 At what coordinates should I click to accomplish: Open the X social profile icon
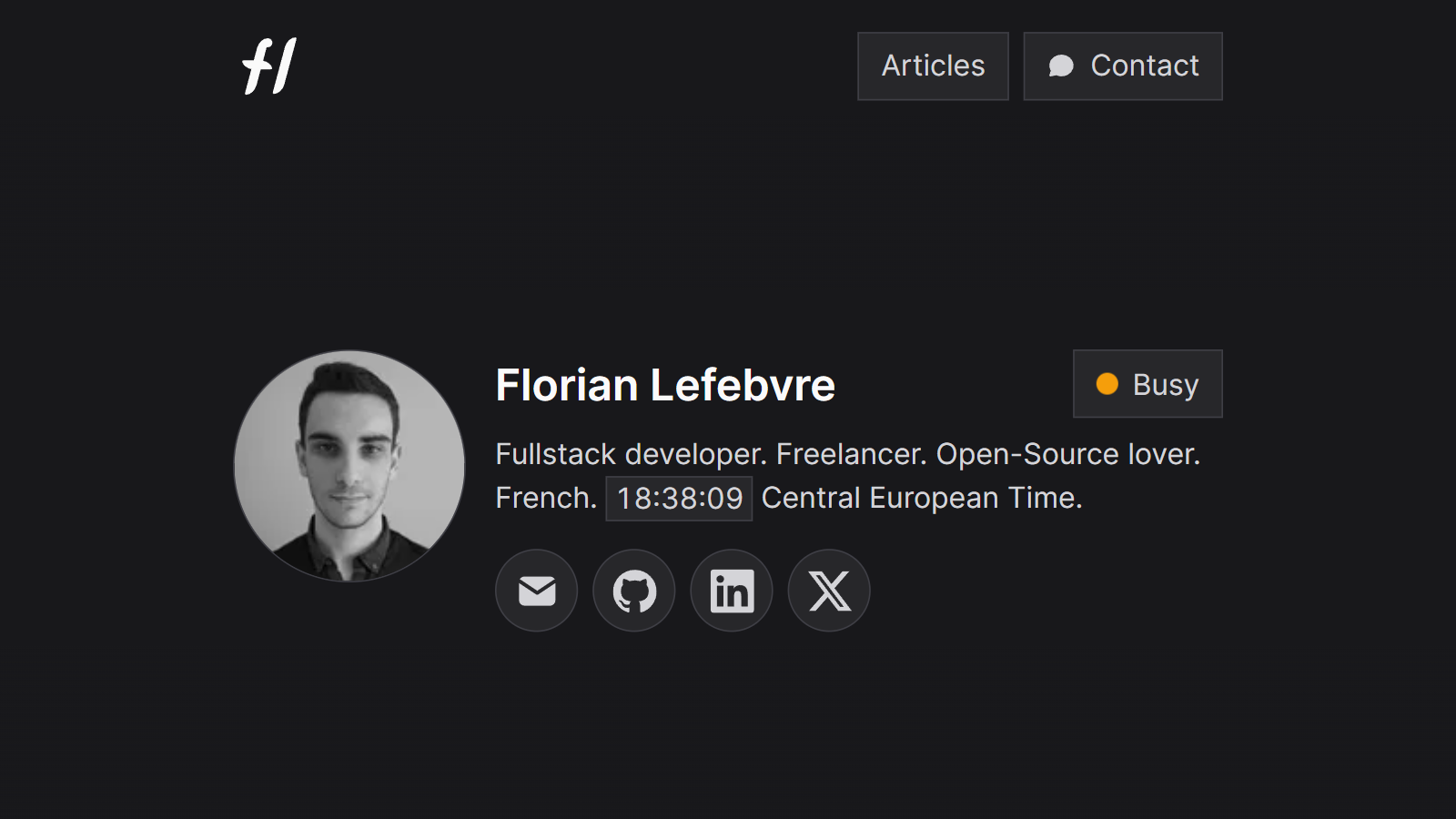(829, 591)
